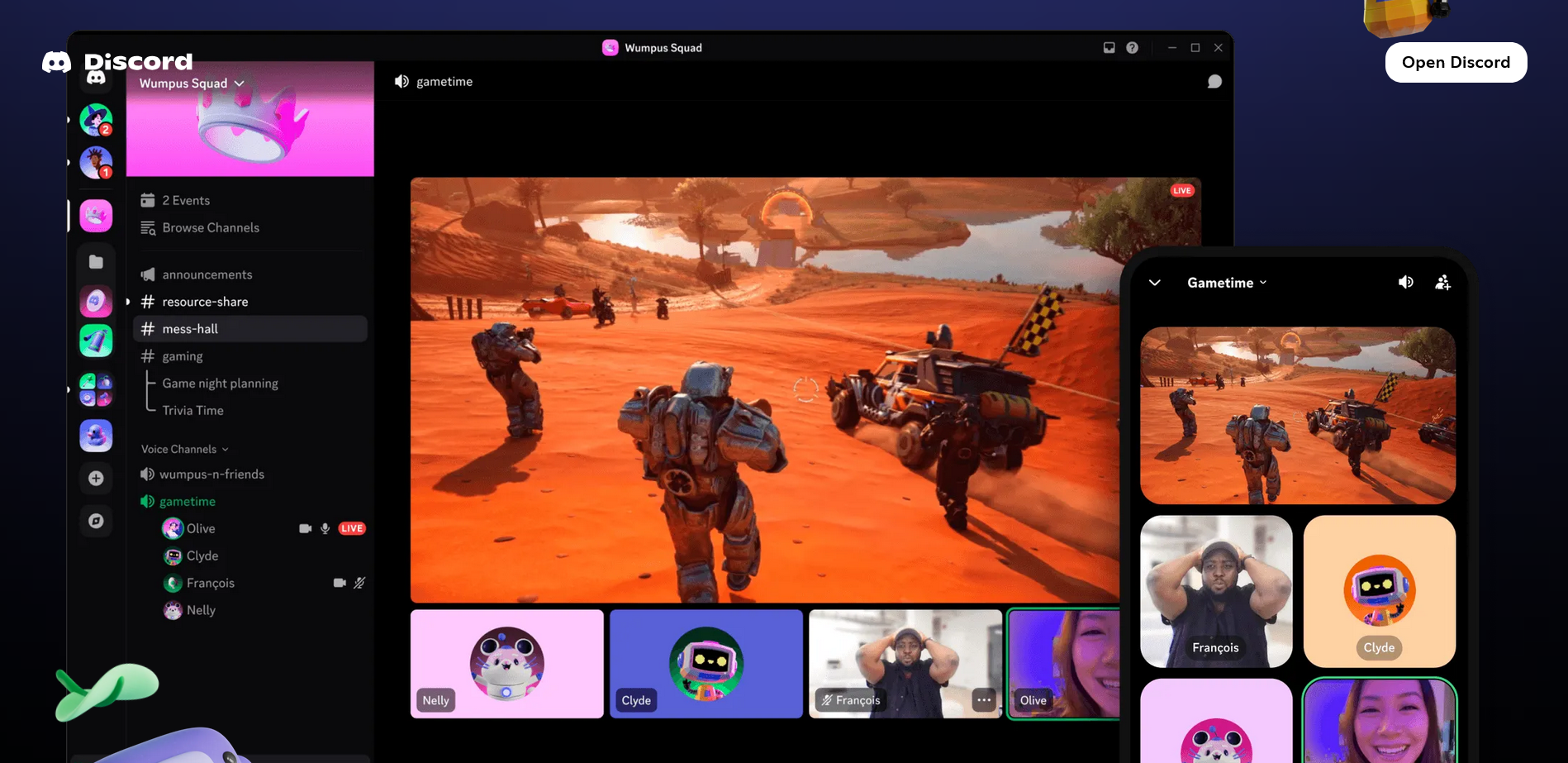Screen dimensions: 1568x763
Task: Click the add members icon on phone
Action: click(1442, 283)
